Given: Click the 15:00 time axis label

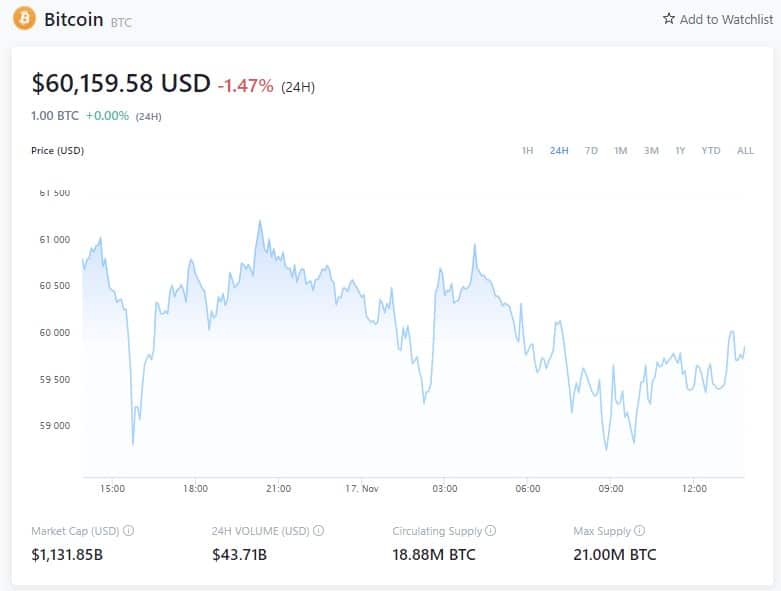Looking at the screenshot, I should [x=112, y=488].
